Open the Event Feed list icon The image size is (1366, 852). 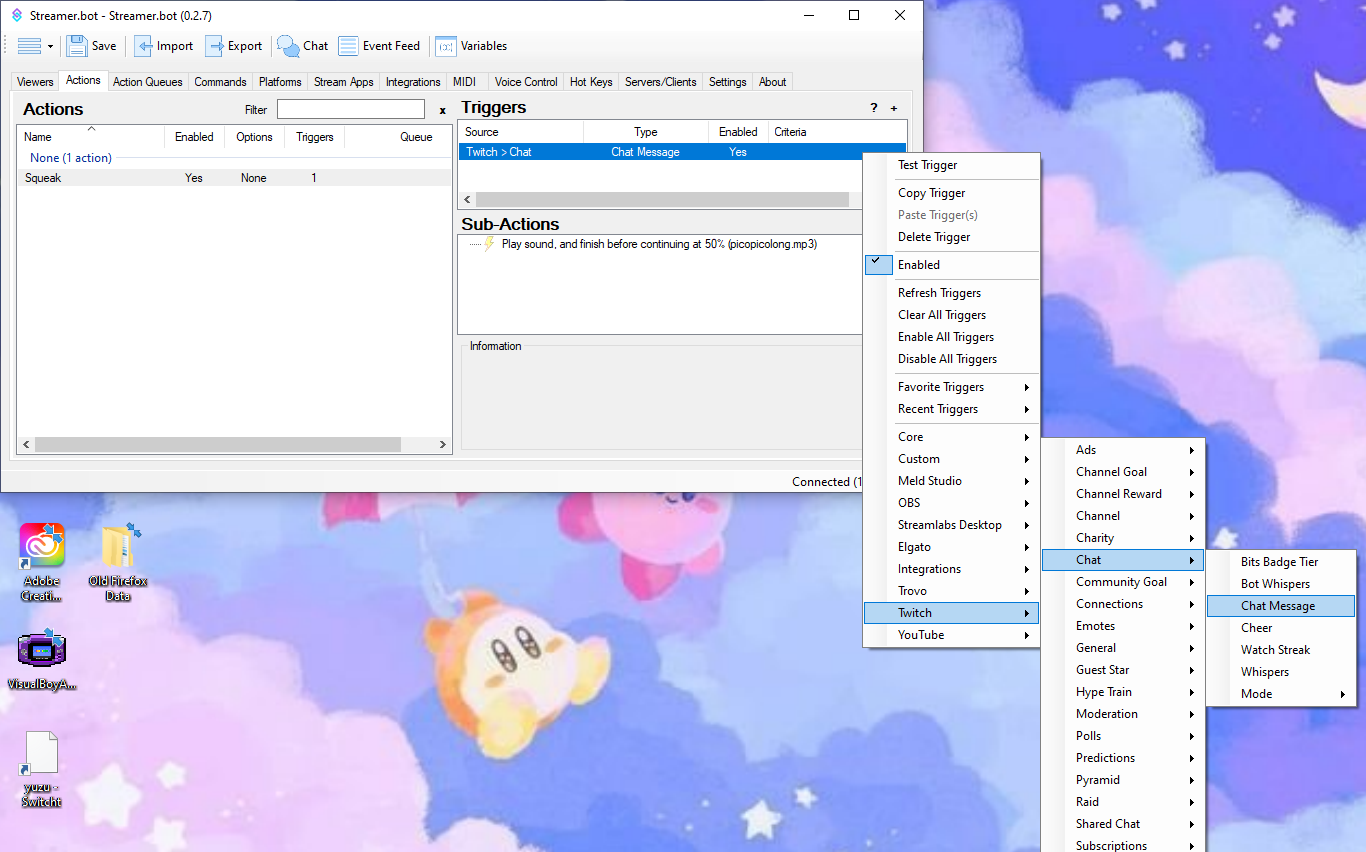point(348,46)
